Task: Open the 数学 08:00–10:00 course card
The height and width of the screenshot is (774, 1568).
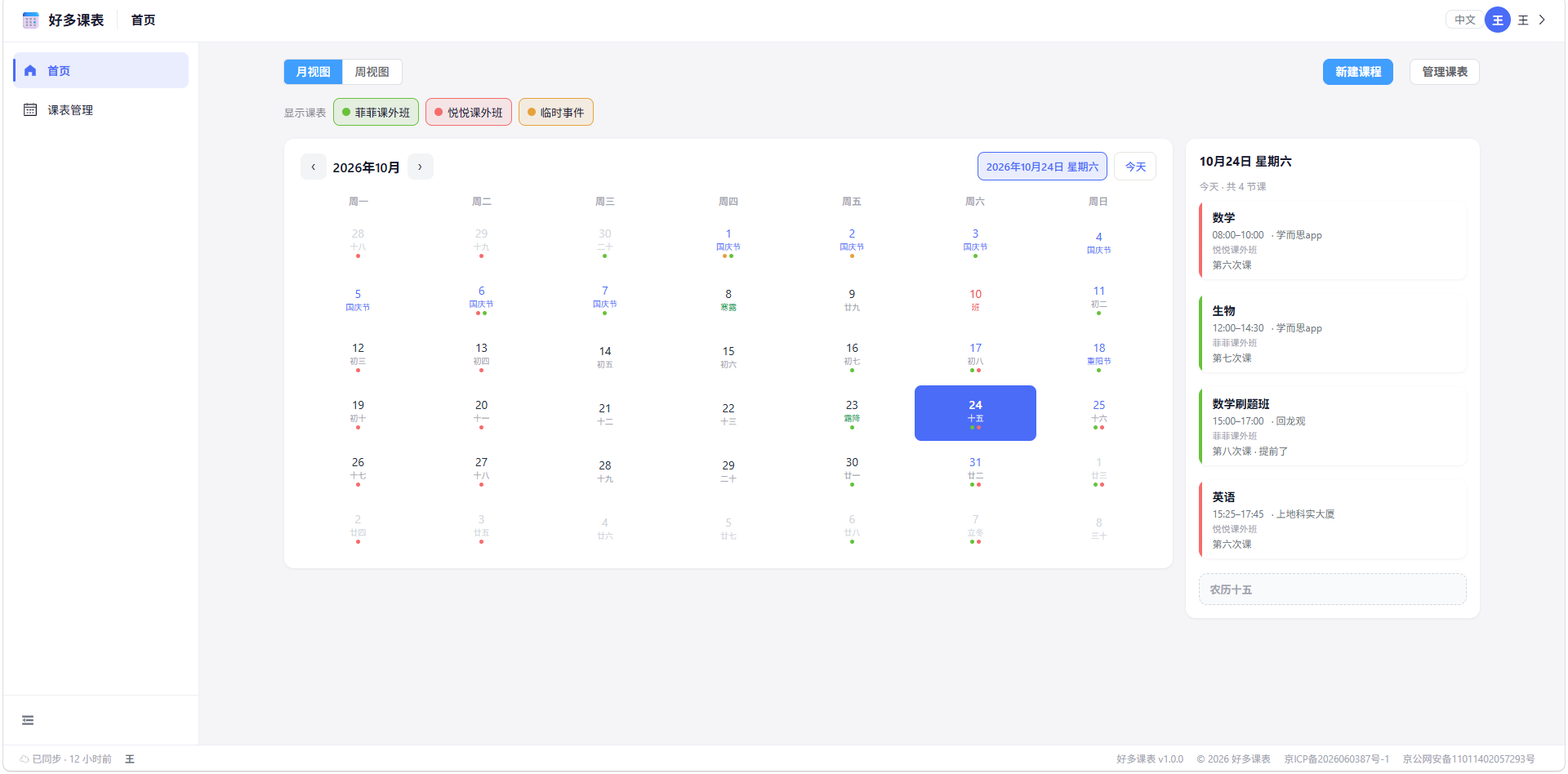Action: [x=1333, y=241]
